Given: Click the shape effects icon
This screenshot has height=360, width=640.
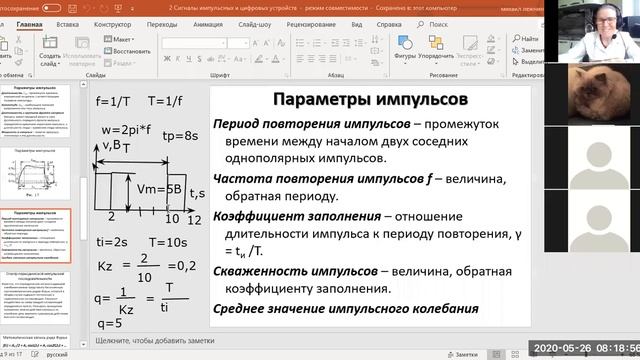Looking at the screenshot, I should point(491,62).
